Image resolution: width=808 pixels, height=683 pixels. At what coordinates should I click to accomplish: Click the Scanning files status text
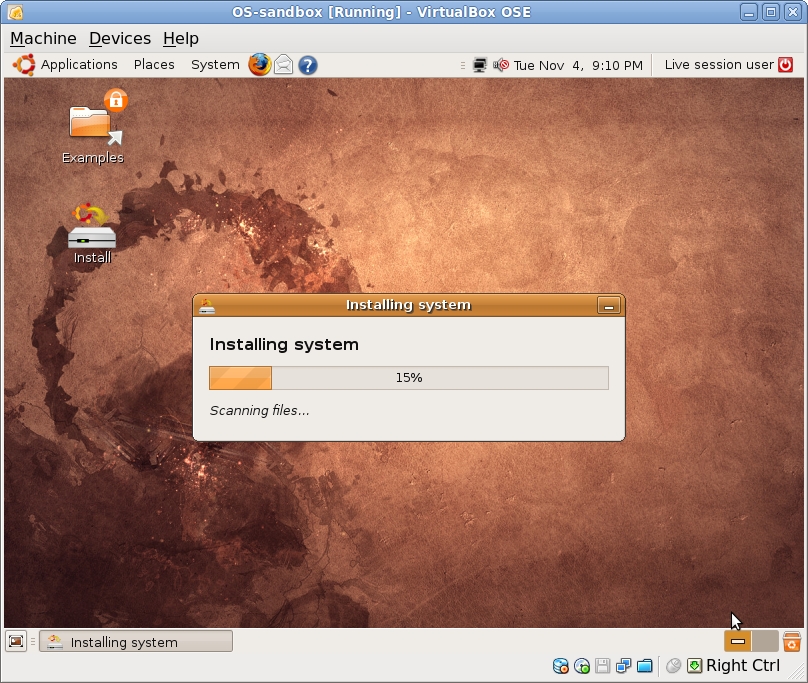point(259,411)
